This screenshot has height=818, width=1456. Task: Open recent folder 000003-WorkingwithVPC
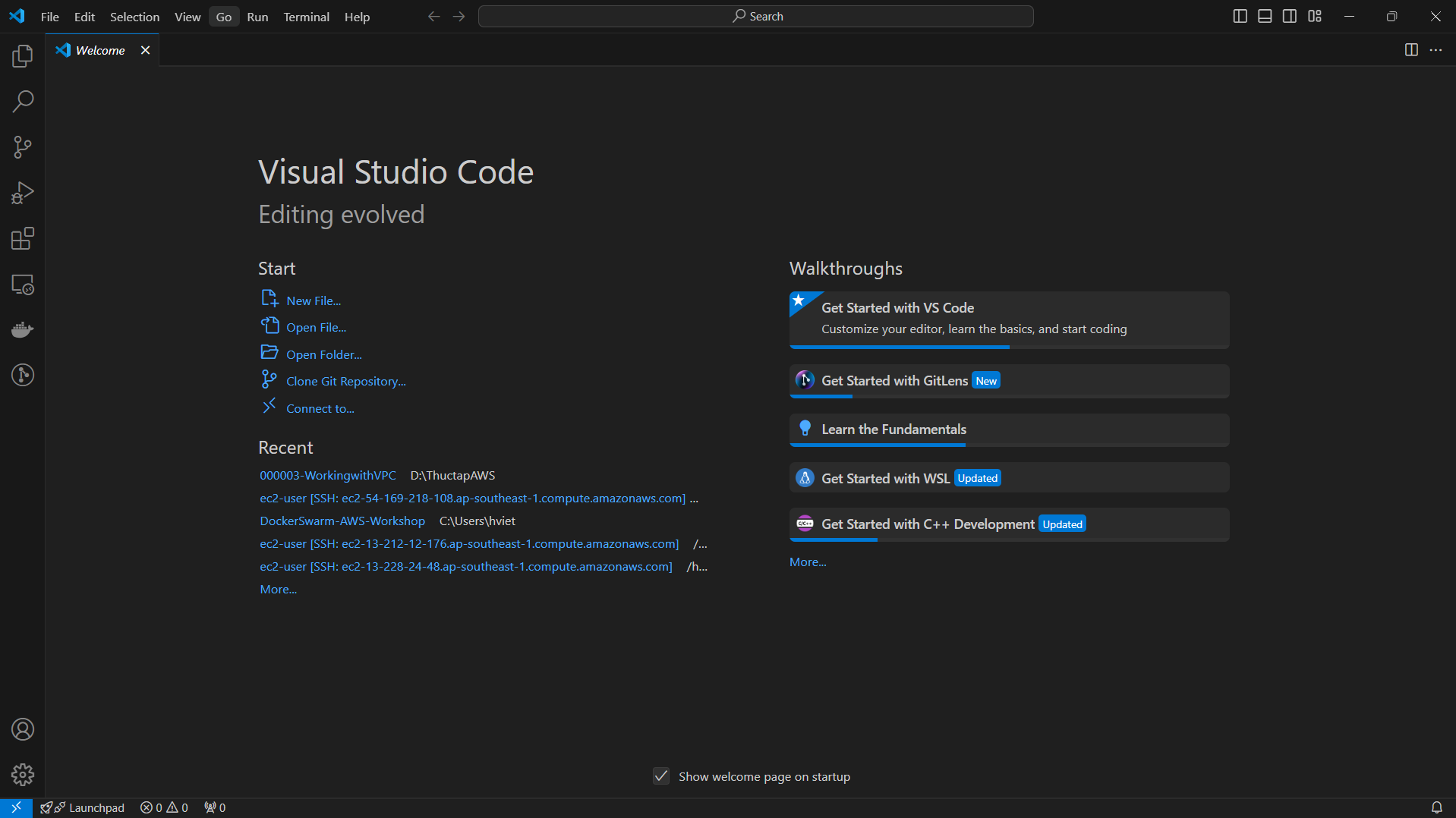328,475
